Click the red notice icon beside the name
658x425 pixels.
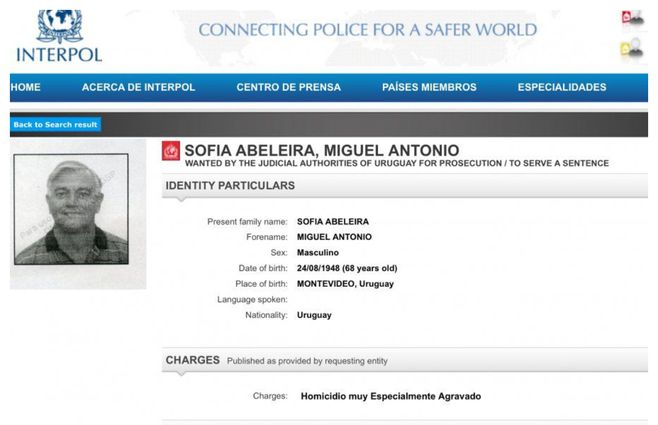click(x=170, y=152)
